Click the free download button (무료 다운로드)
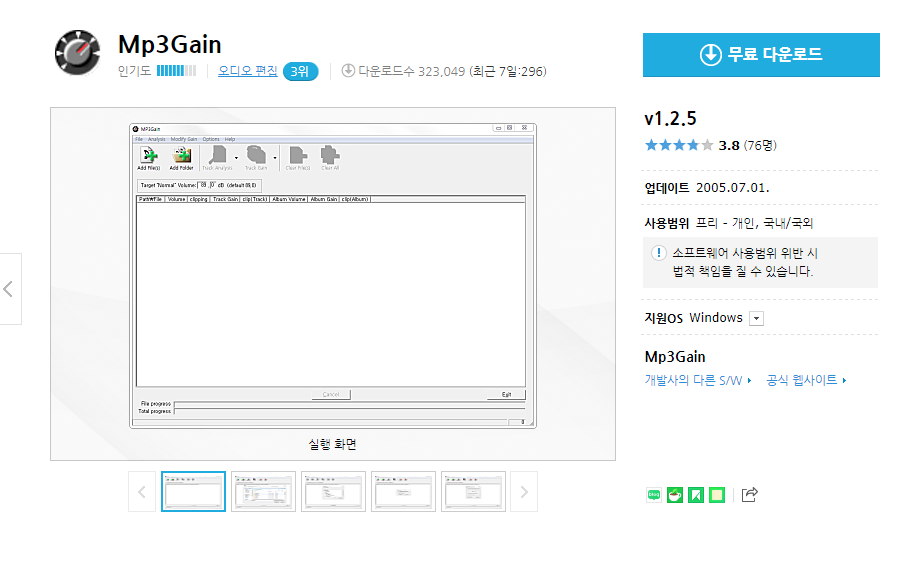The image size is (909, 562). click(x=761, y=55)
